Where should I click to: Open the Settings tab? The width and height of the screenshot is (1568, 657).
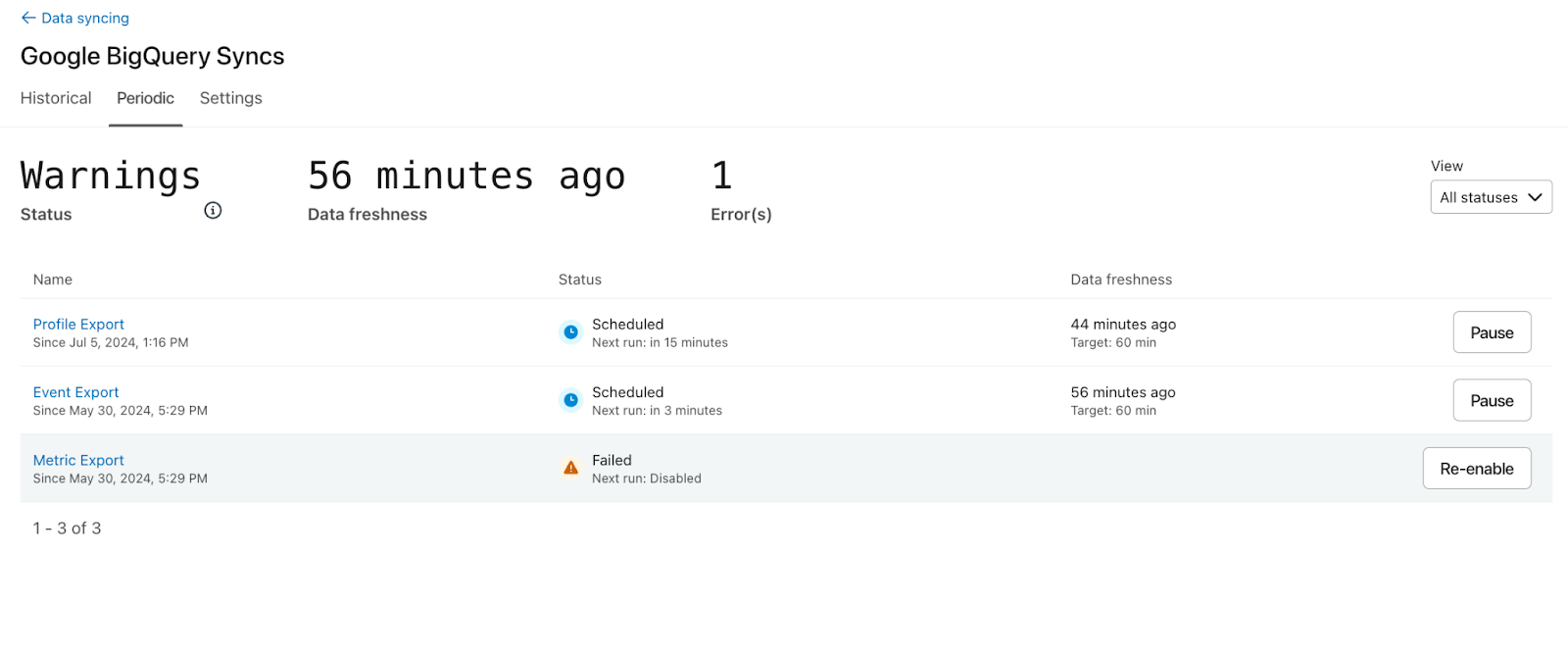coord(230,98)
